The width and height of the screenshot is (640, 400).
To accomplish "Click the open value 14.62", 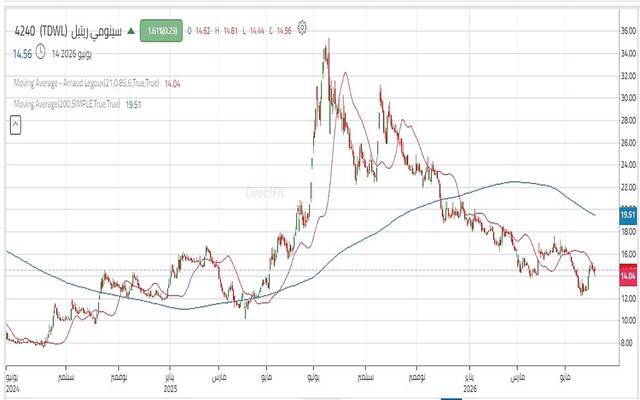I will (203, 31).
